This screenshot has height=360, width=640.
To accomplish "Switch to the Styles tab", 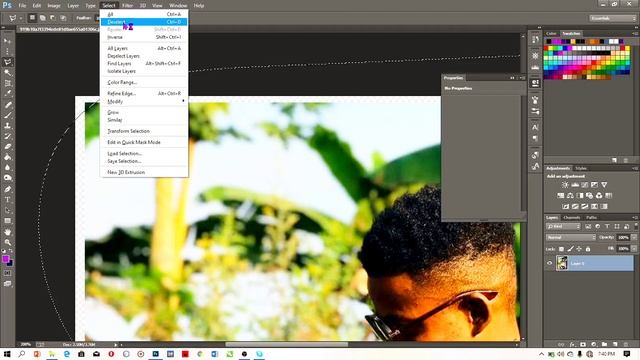I will pyautogui.click(x=581, y=168).
